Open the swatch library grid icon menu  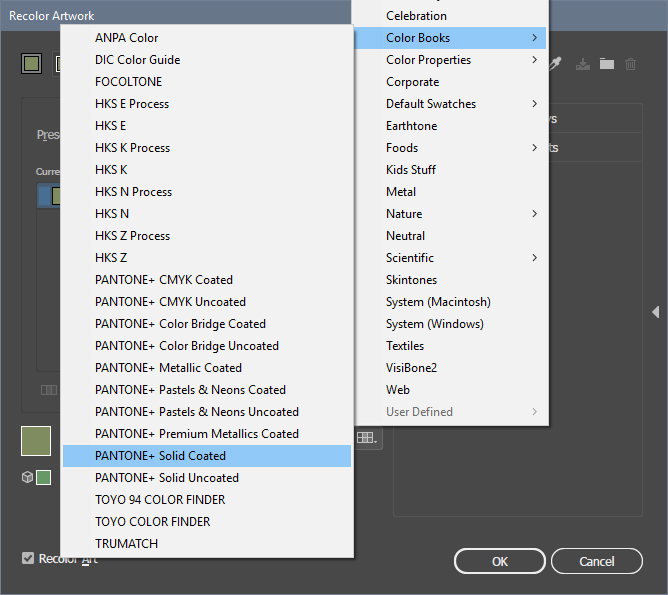[x=367, y=438]
